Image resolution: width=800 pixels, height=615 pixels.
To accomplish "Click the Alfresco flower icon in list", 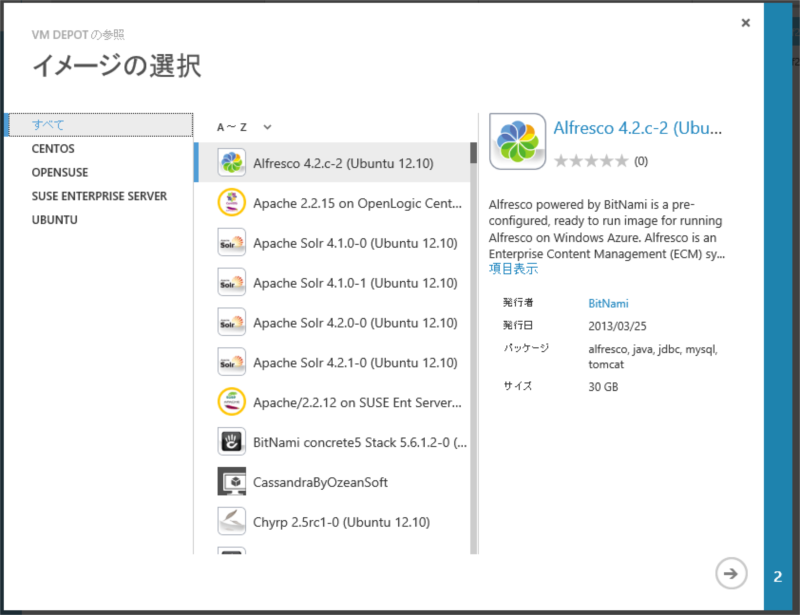I will pos(232,162).
